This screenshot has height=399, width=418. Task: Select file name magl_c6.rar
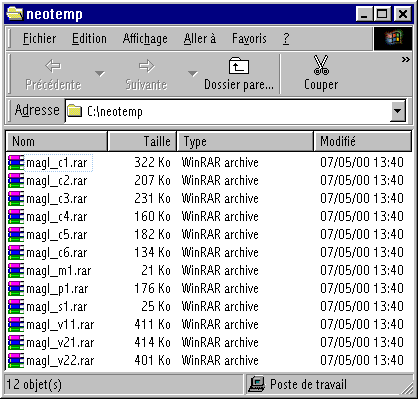click(57, 253)
